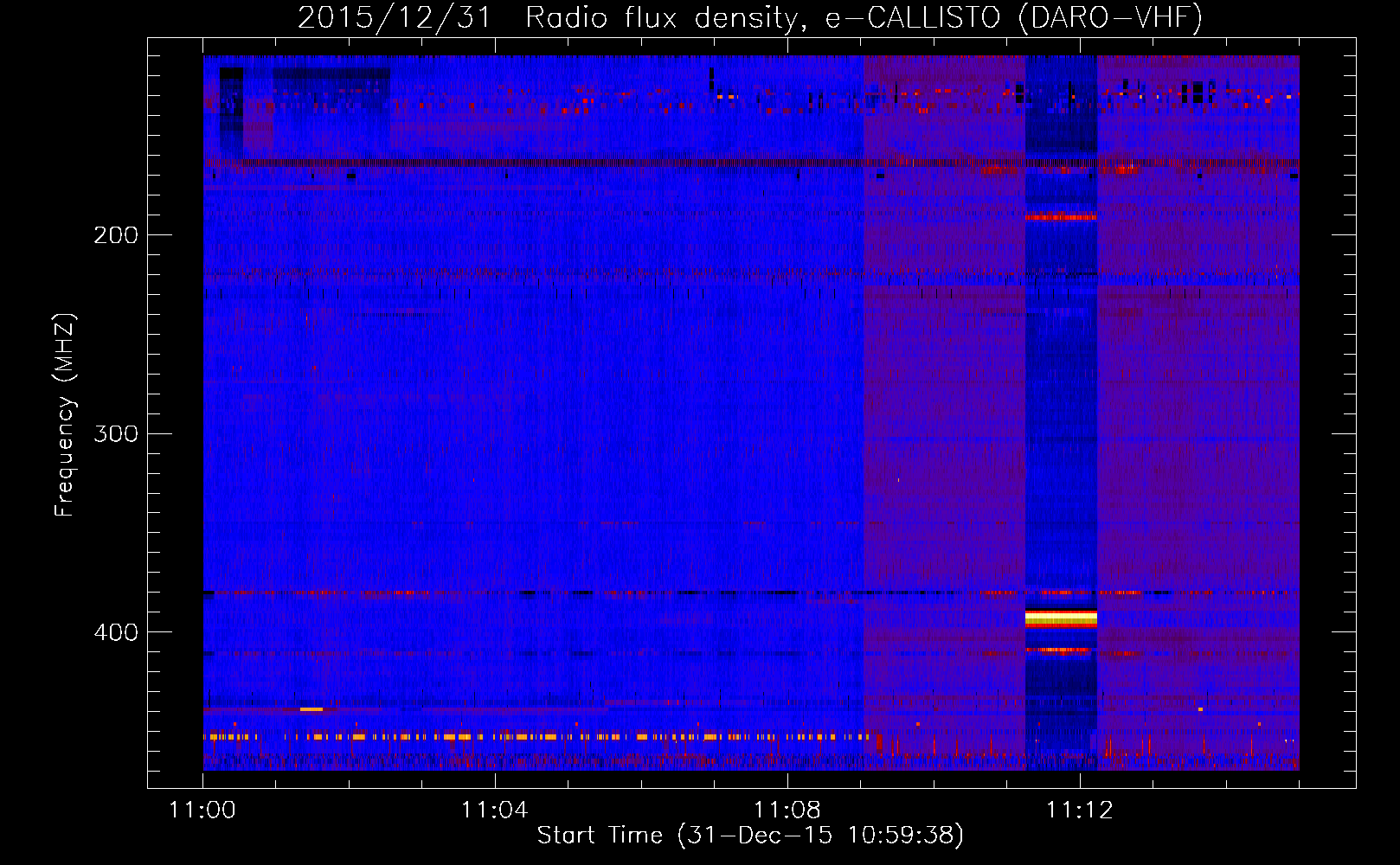Click the '11:08' time tick label
The width and height of the screenshot is (1400, 865).
787,810
